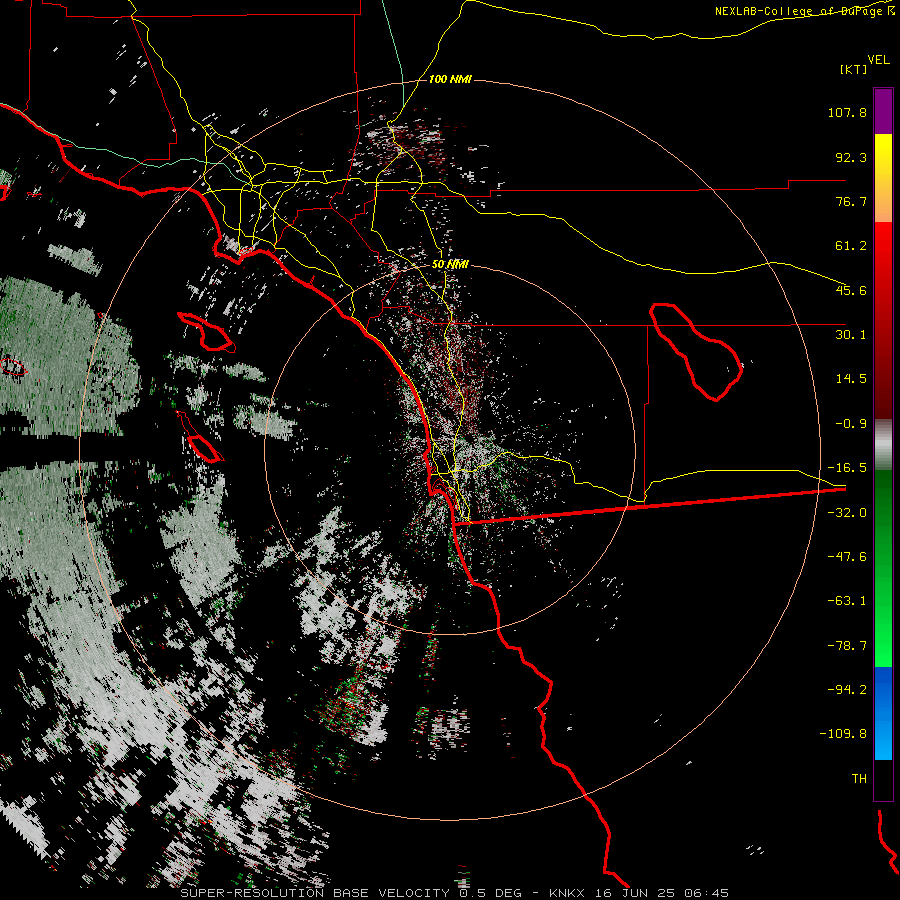The width and height of the screenshot is (900, 900).
Task: Select the 14.5 legend value
Action: 851,379
